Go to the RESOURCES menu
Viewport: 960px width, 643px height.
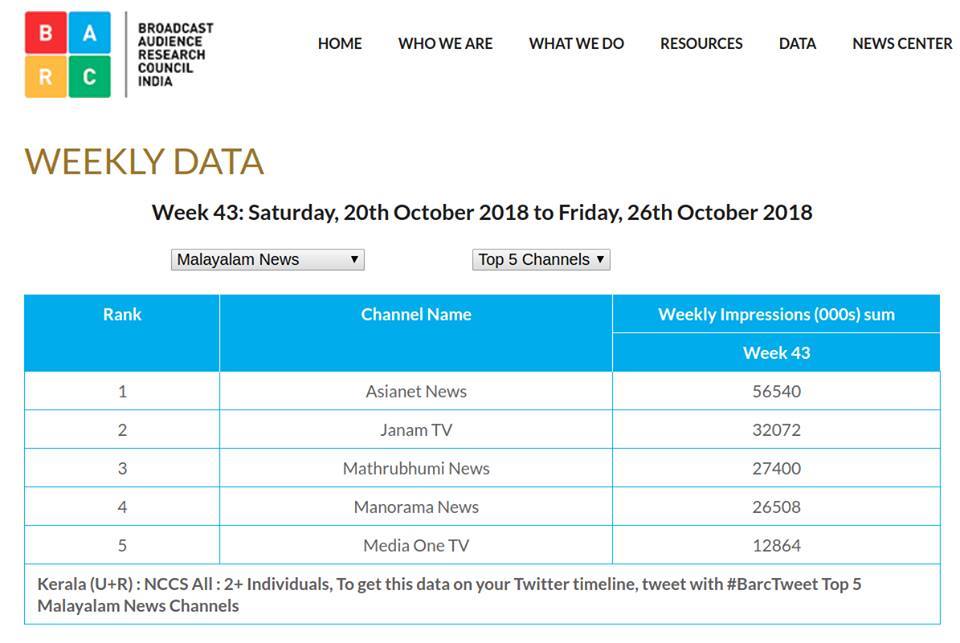click(x=701, y=44)
